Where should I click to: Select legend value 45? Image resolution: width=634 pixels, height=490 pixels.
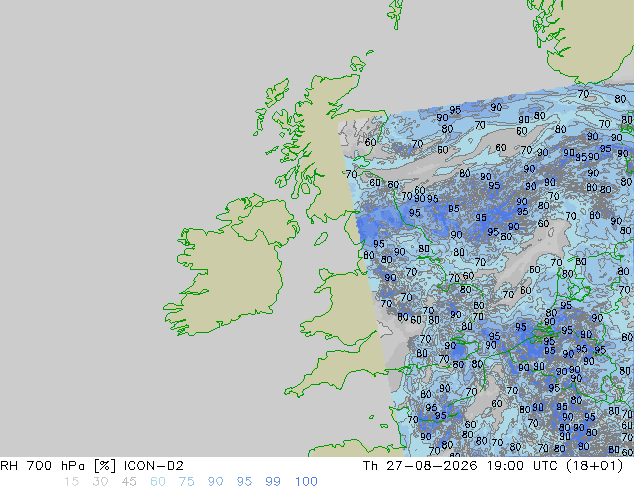tap(129, 482)
